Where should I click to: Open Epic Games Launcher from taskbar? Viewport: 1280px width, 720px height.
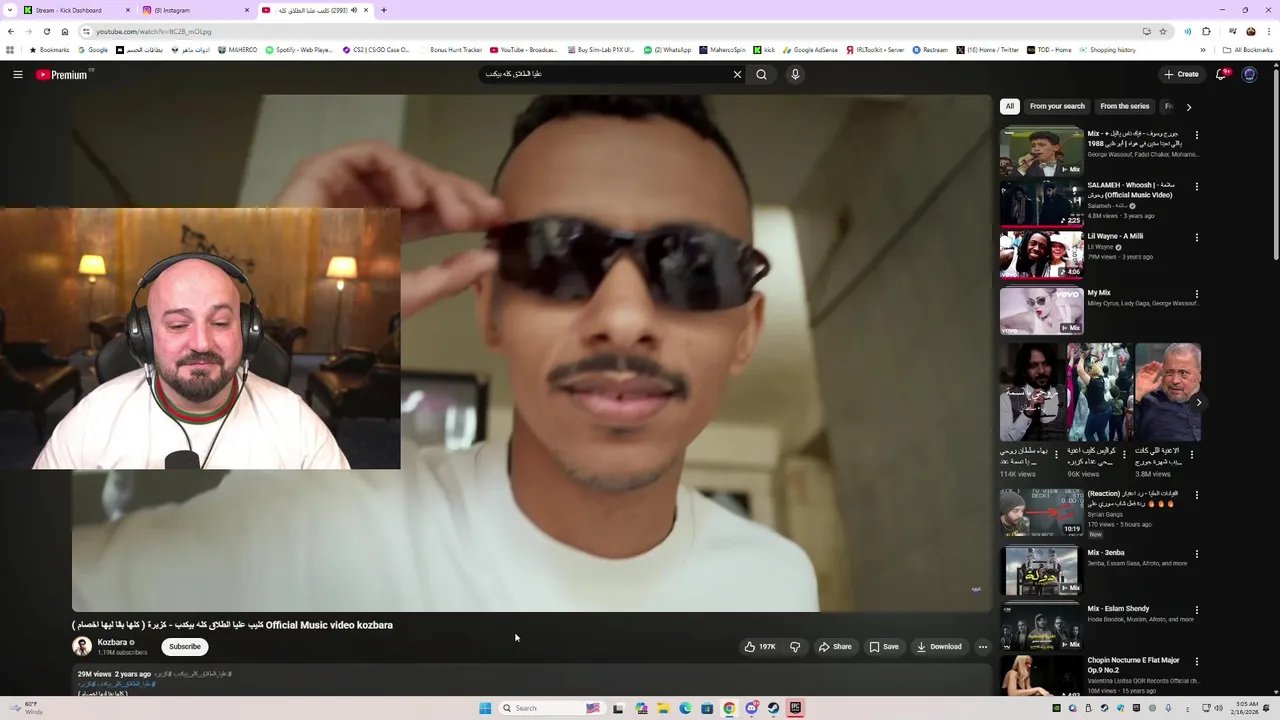point(795,708)
